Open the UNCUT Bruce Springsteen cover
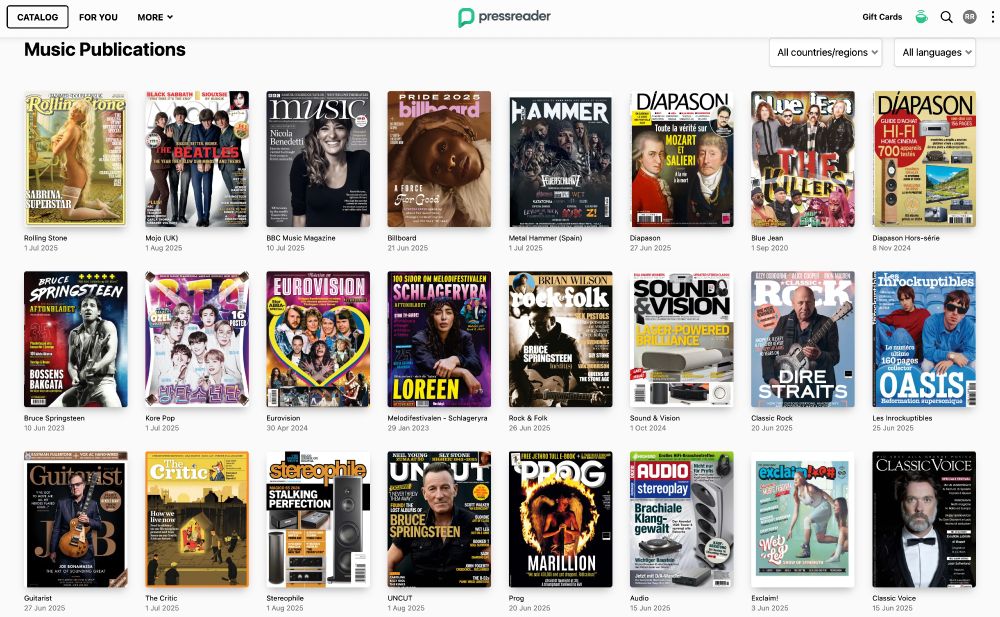This screenshot has width=1000, height=617. [439, 519]
